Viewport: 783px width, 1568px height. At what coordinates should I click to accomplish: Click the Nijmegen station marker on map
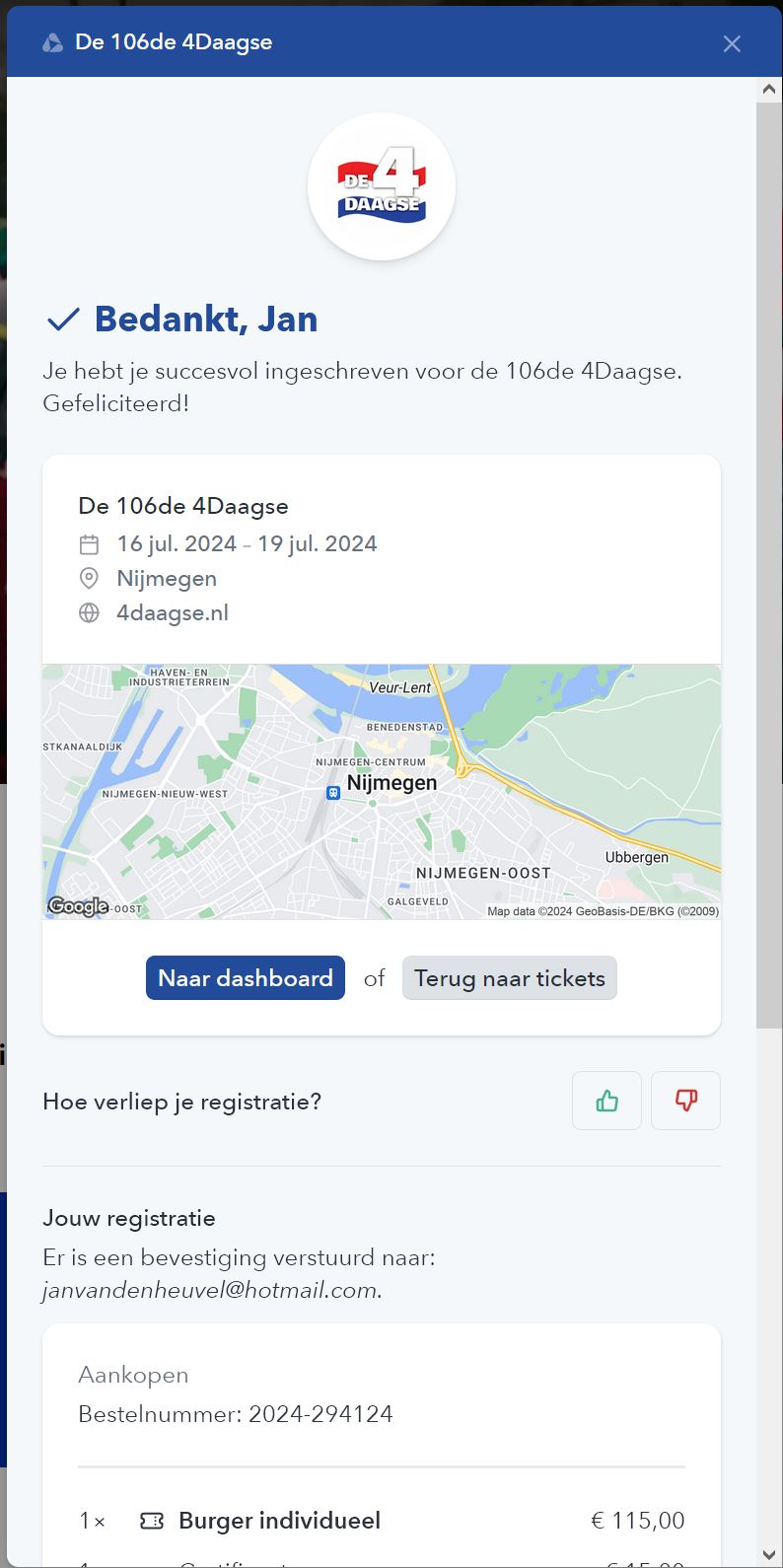[x=333, y=793]
